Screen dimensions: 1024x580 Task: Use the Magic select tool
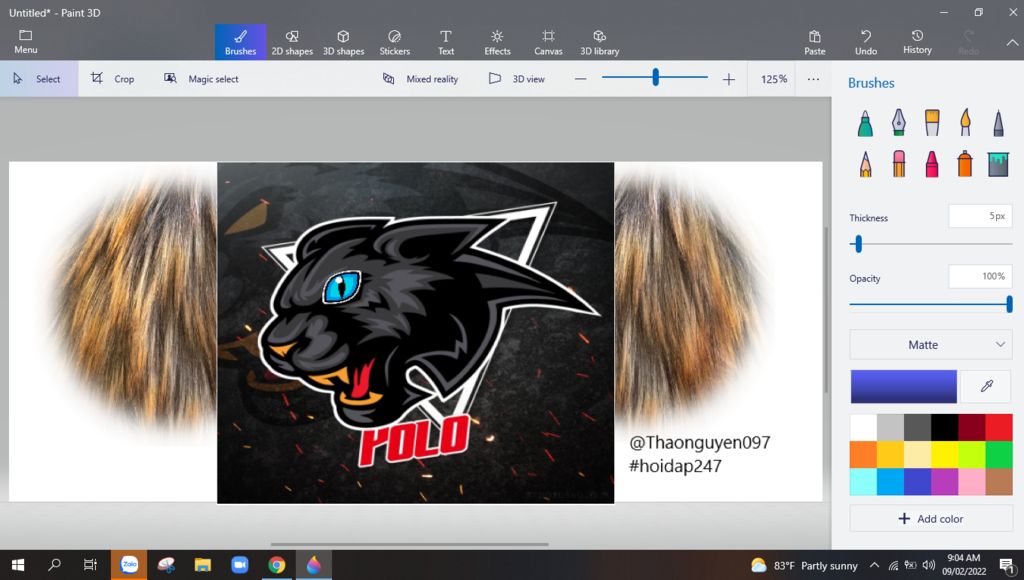[201, 79]
